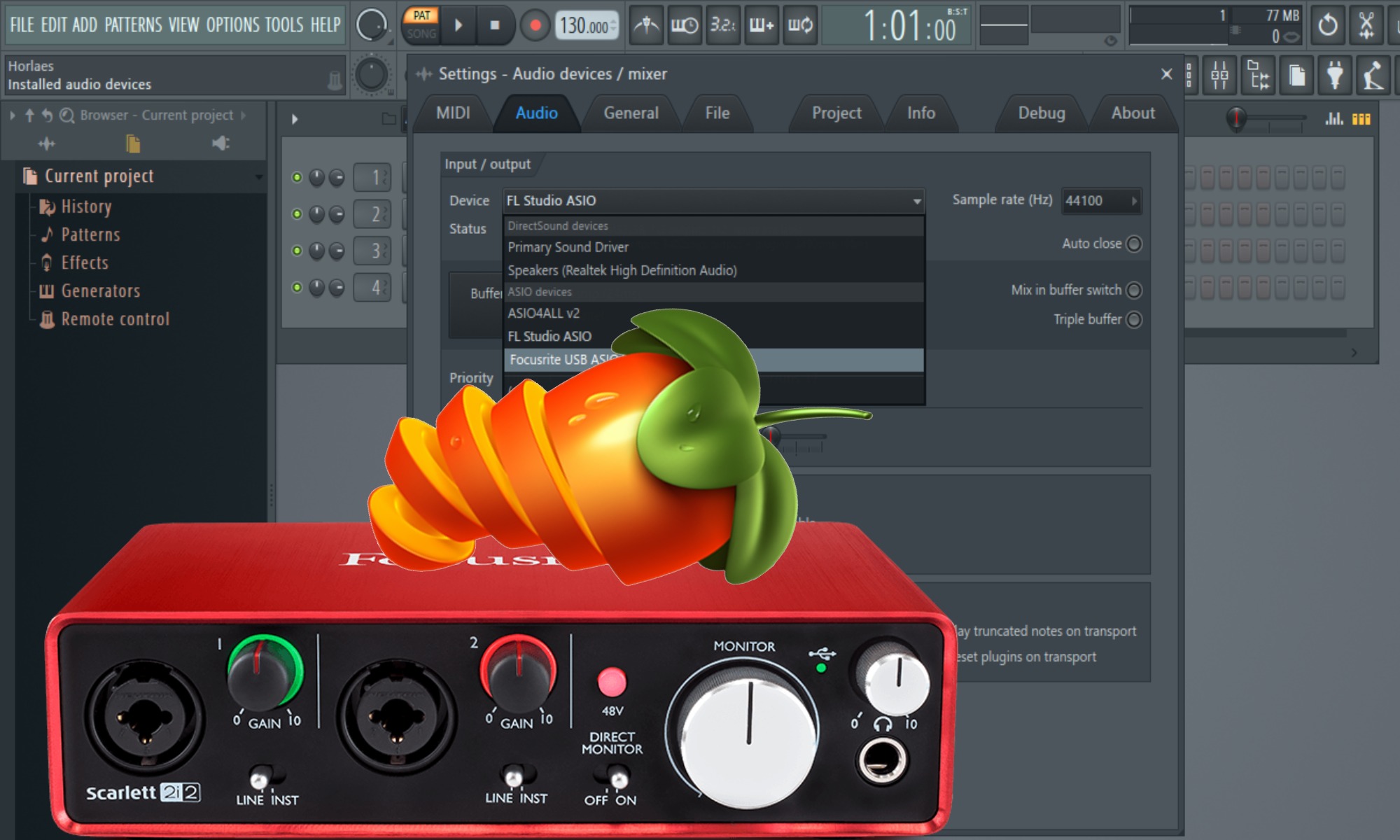Click the Stop transport button

click(x=495, y=26)
